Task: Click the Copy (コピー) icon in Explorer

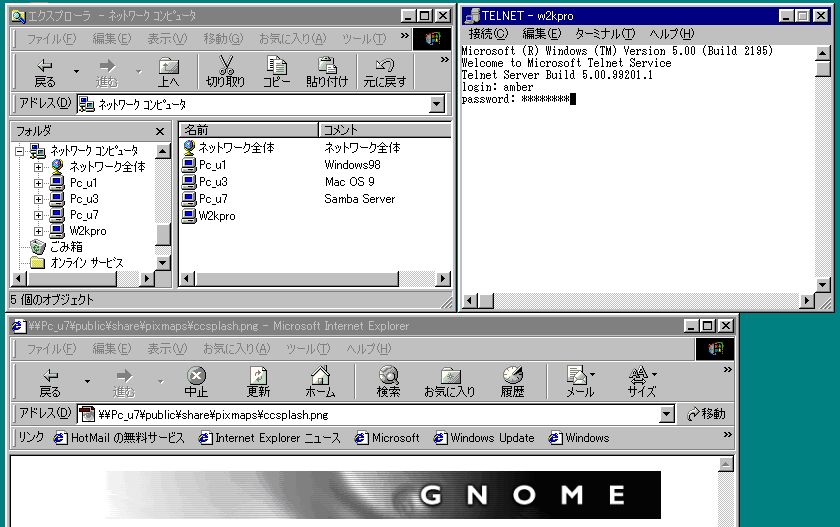Action: click(277, 65)
